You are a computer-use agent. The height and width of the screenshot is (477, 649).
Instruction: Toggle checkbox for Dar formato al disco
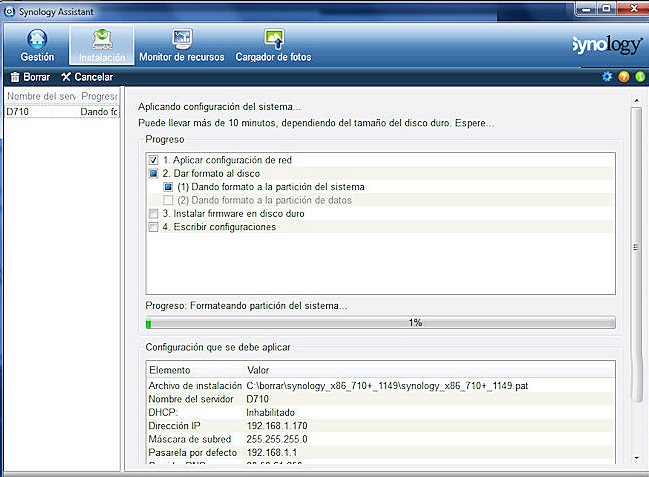154,173
